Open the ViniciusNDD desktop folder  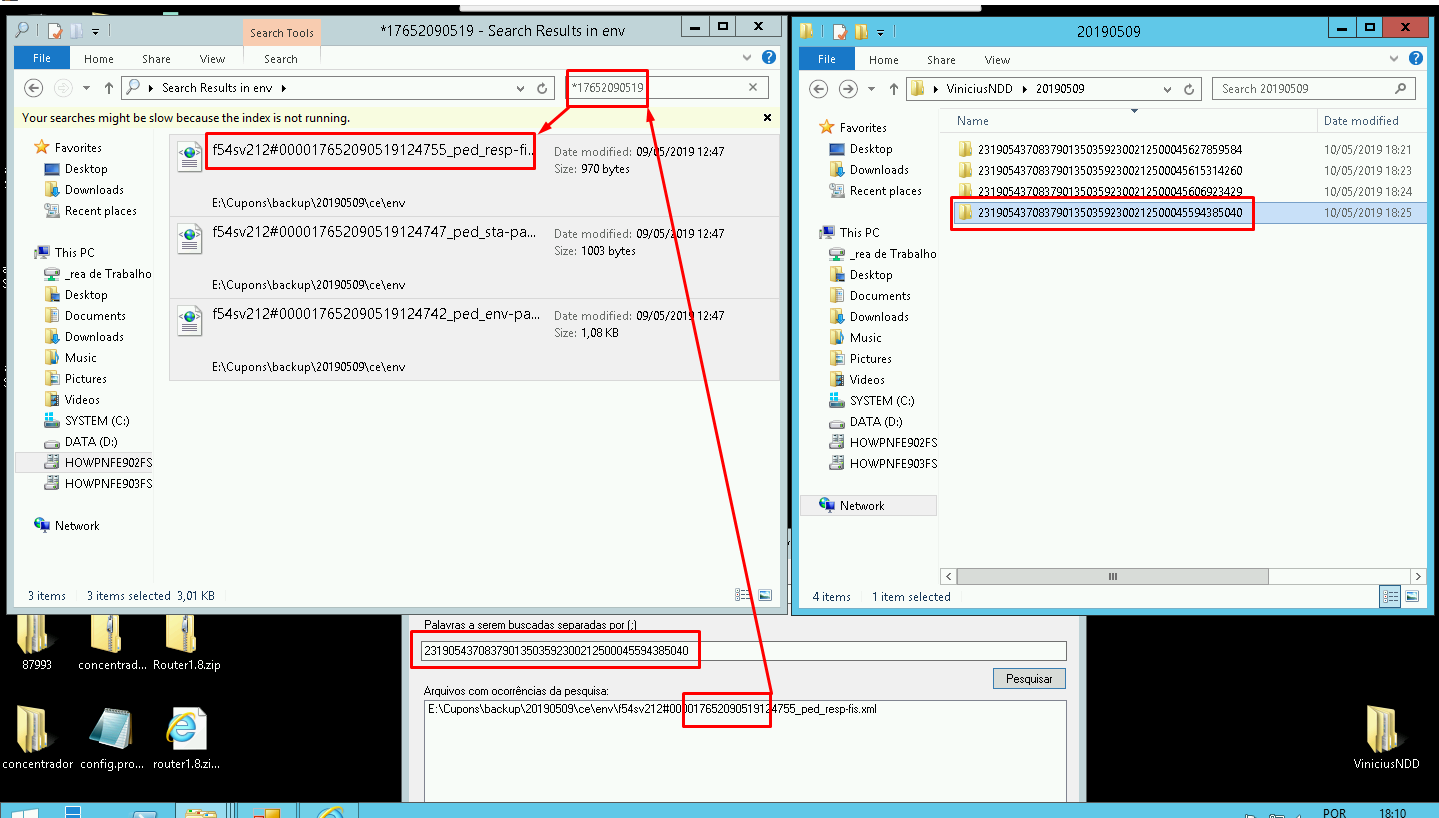(1386, 738)
